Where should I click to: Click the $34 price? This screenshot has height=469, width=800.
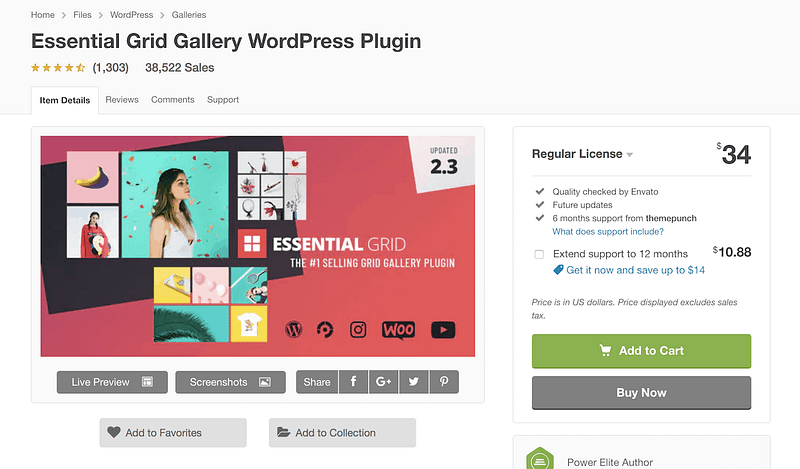click(734, 154)
